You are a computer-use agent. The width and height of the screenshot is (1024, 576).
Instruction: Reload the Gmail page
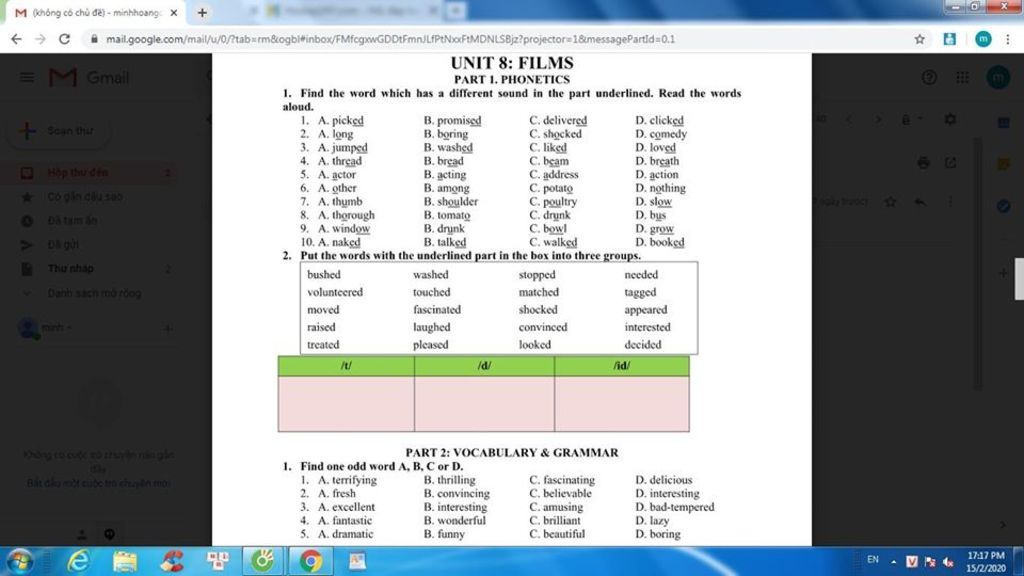(64, 39)
